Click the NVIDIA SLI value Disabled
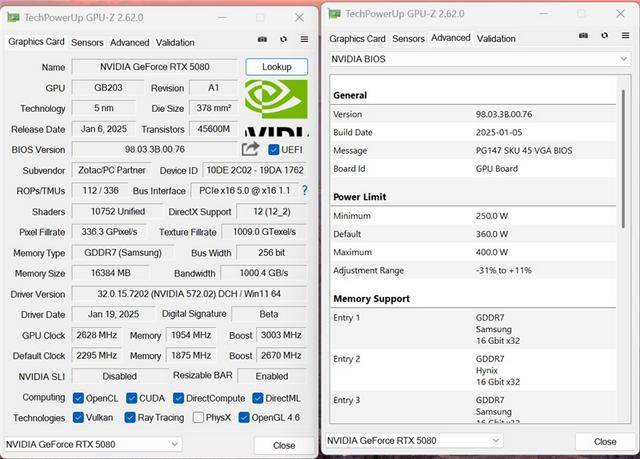The height and width of the screenshot is (459, 640). pyautogui.click(x=120, y=376)
